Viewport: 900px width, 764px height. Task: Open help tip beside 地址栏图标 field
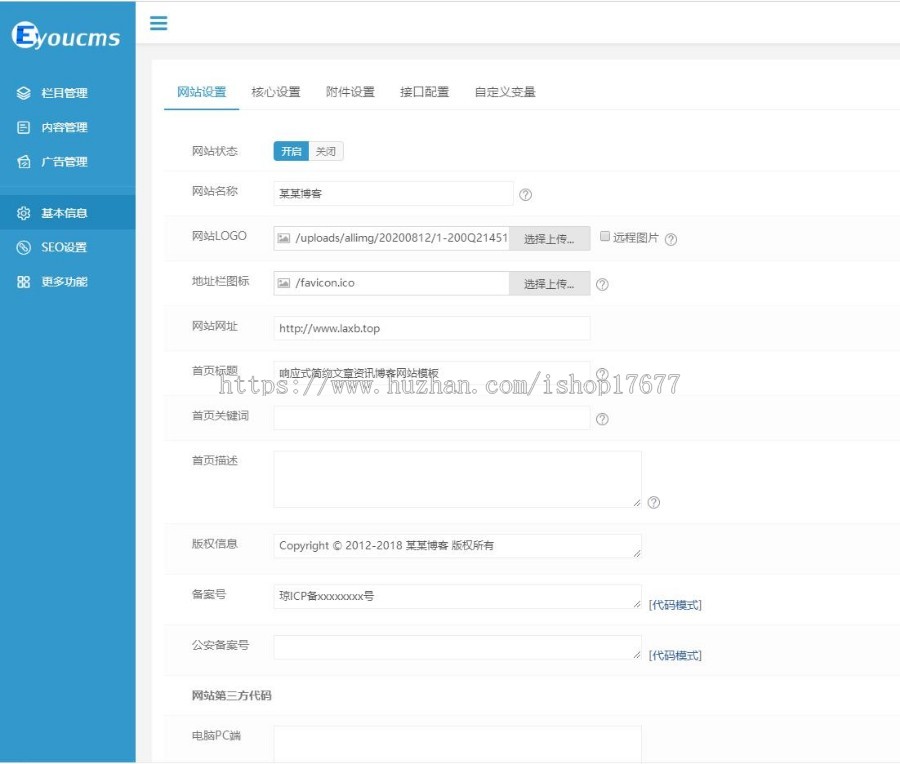(602, 284)
